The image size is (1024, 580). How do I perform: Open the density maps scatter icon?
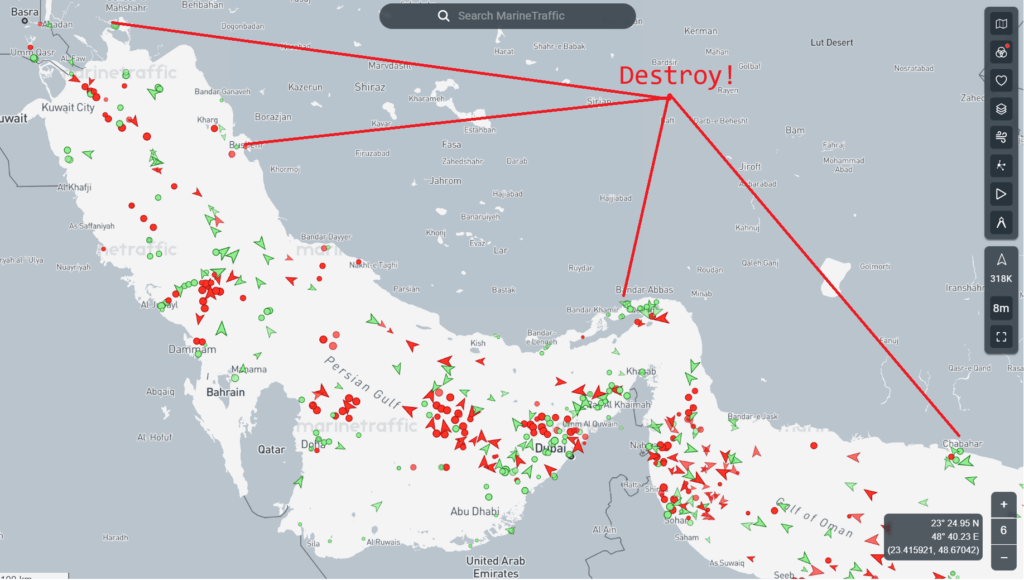click(1001, 165)
